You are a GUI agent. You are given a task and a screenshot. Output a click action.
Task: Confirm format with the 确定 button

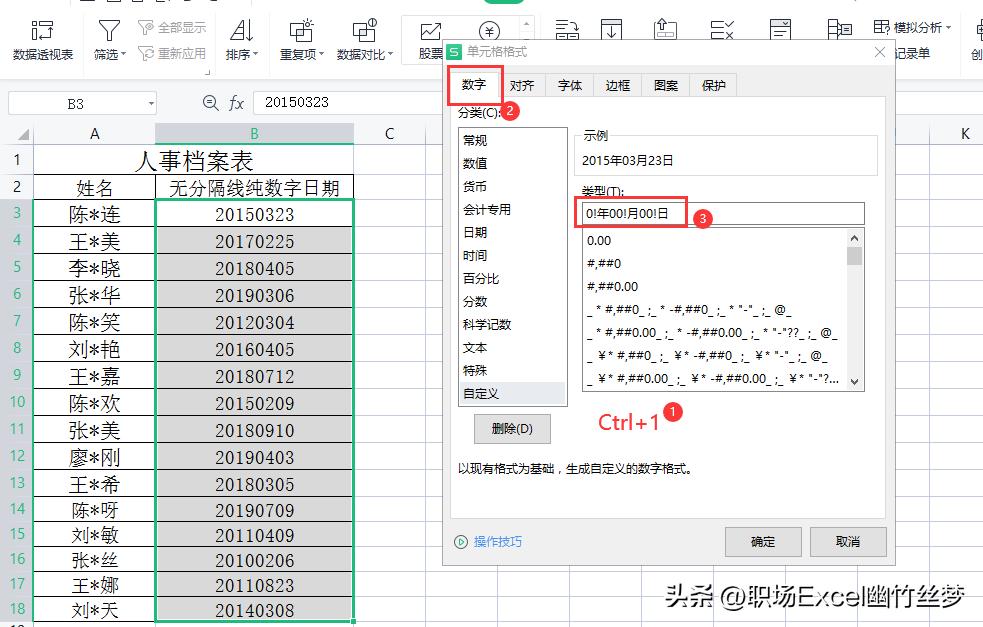click(x=763, y=541)
